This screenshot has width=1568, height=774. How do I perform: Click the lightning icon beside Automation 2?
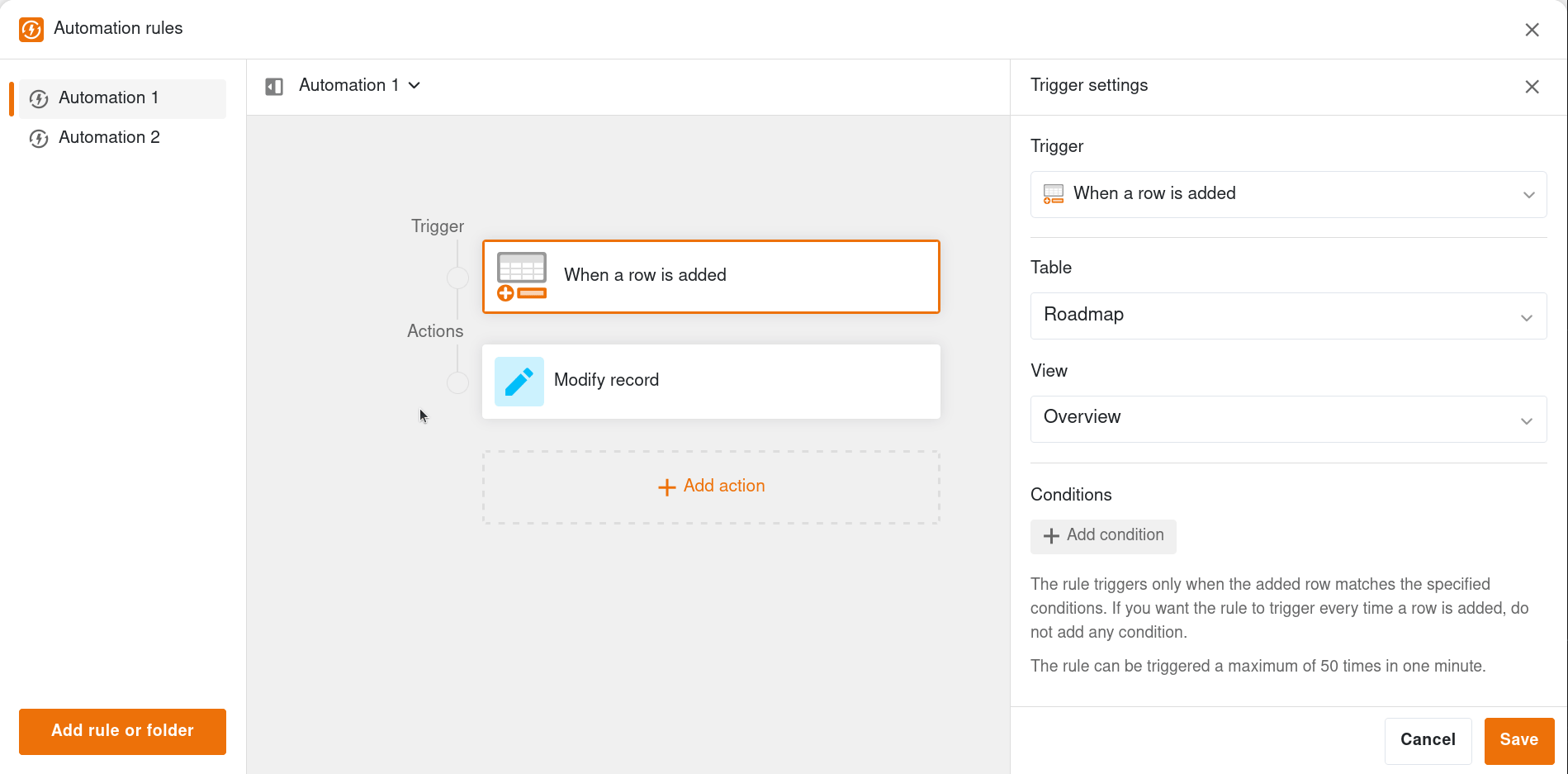coord(38,138)
